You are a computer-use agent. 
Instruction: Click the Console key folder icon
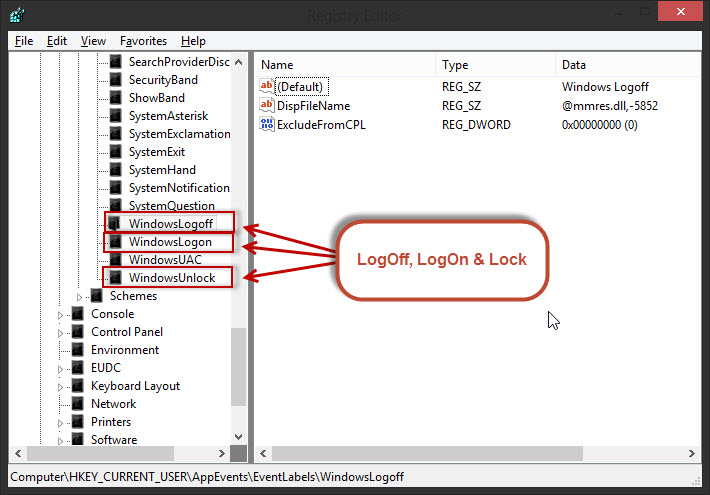coord(78,314)
